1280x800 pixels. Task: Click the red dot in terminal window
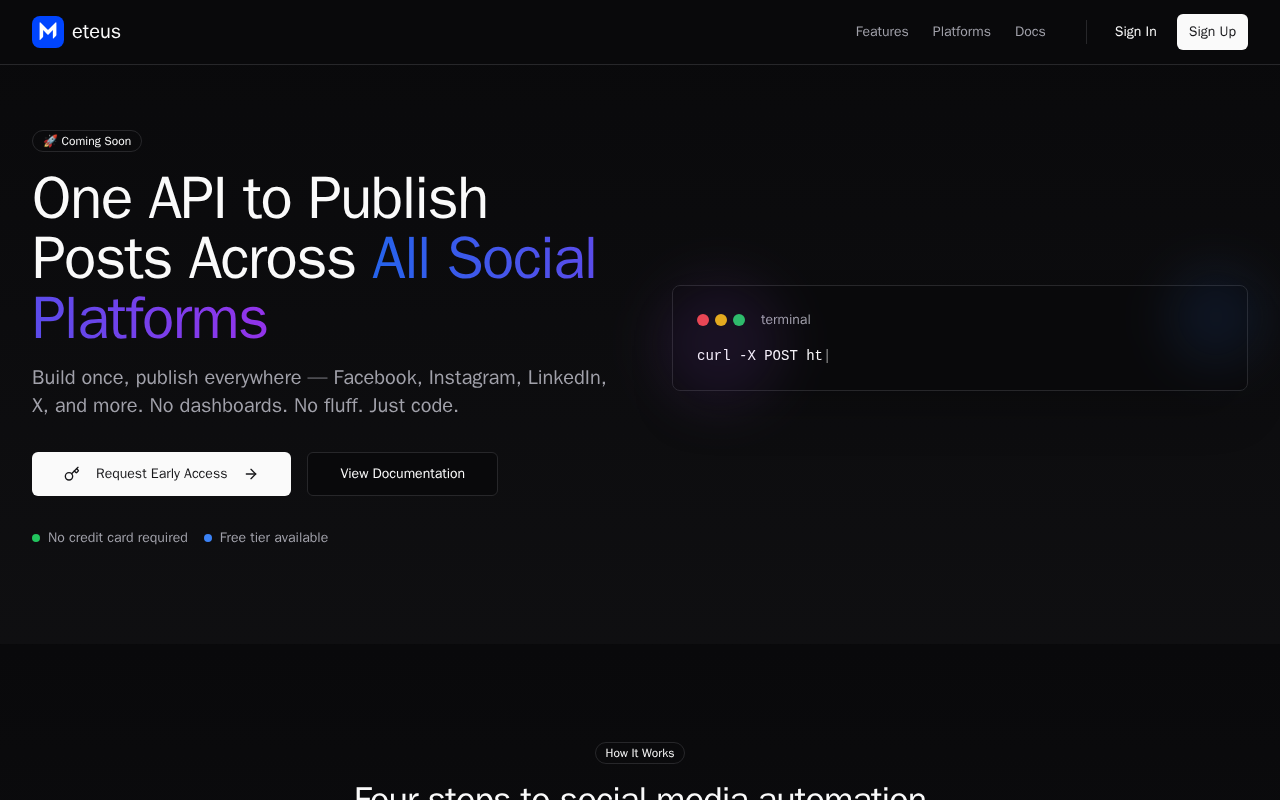click(x=703, y=320)
